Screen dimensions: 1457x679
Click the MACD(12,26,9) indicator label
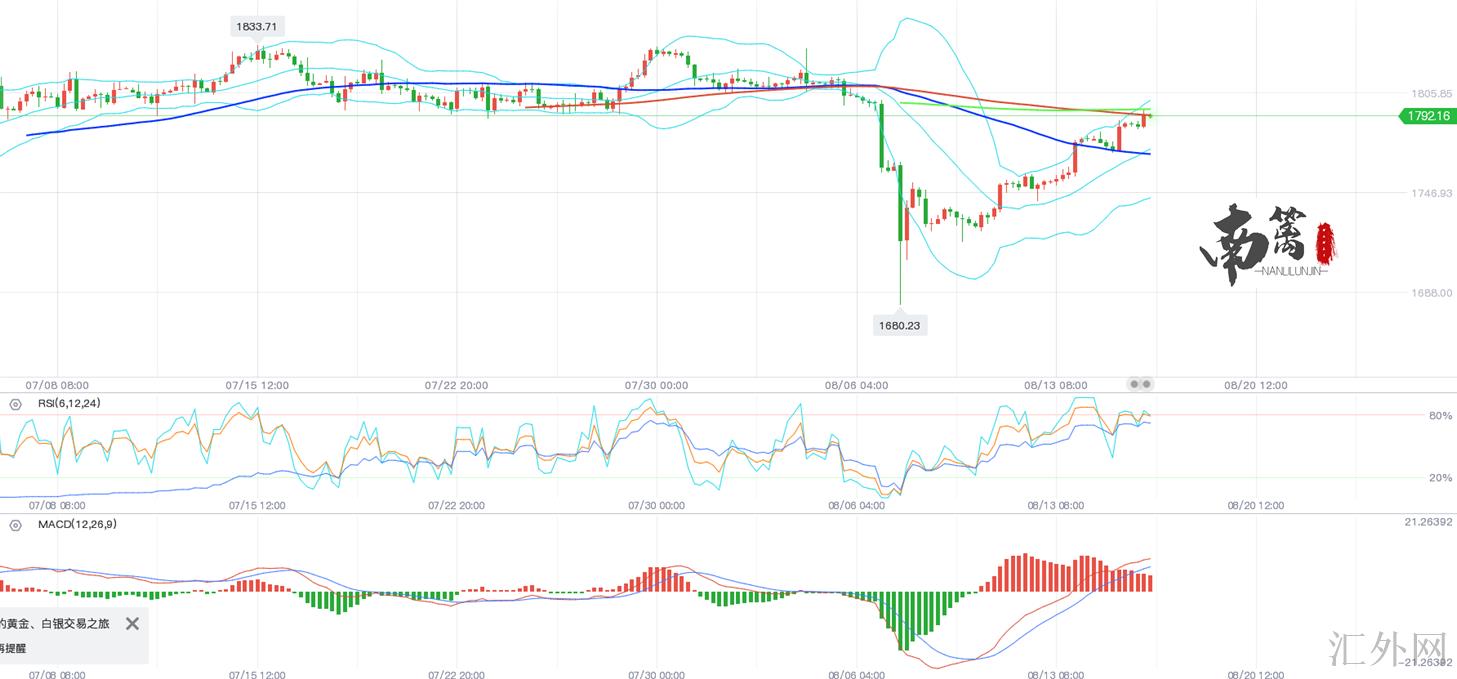[77, 524]
